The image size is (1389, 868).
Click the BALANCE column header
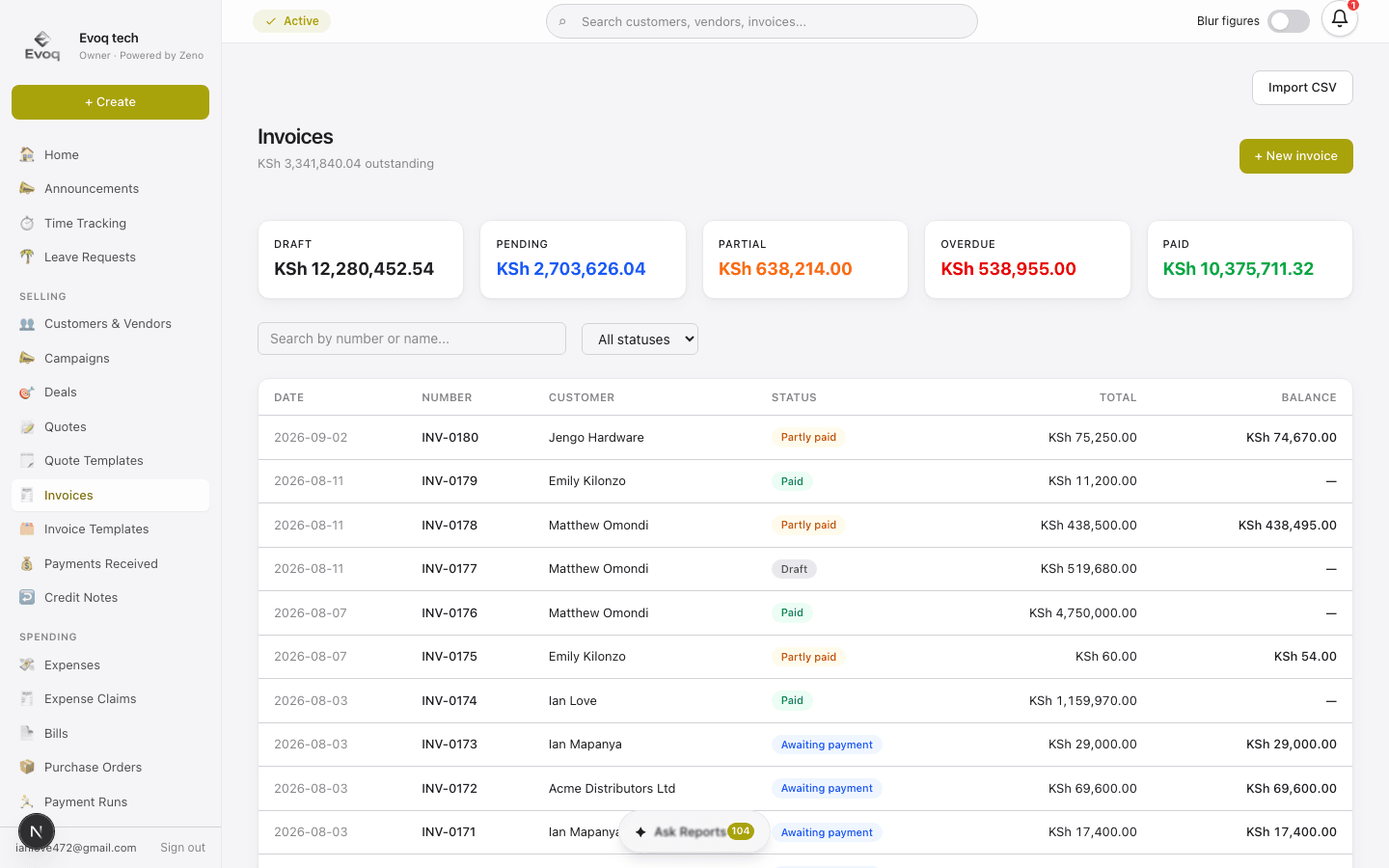[1308, 397]
